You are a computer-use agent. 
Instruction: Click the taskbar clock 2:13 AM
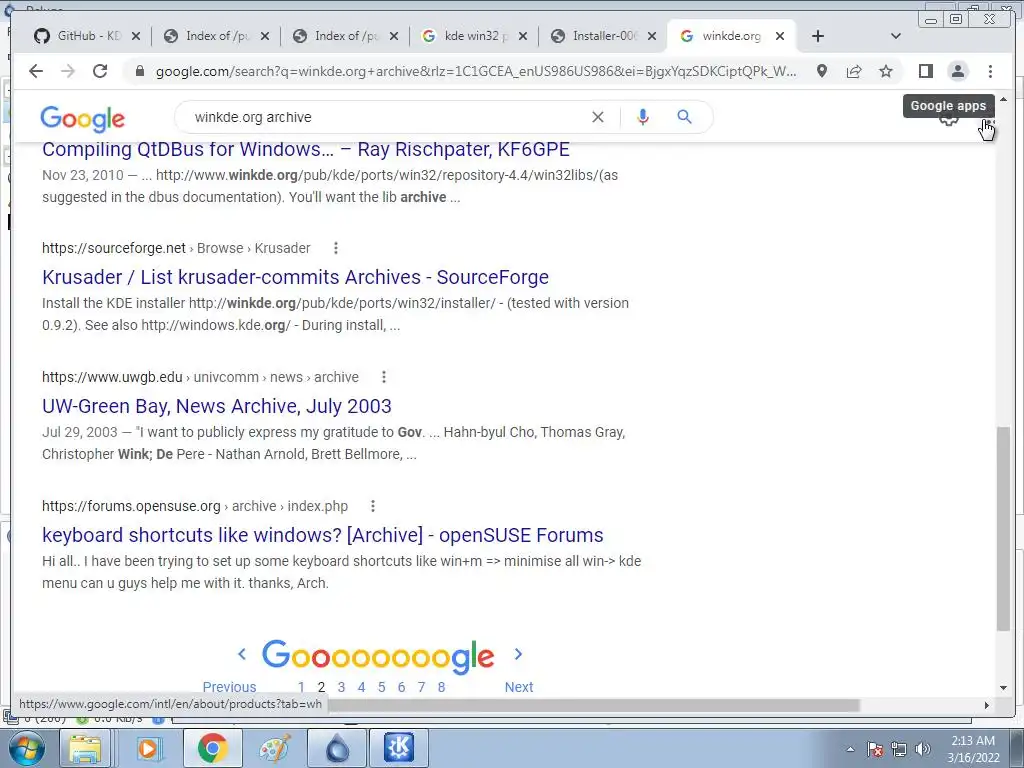973,749
